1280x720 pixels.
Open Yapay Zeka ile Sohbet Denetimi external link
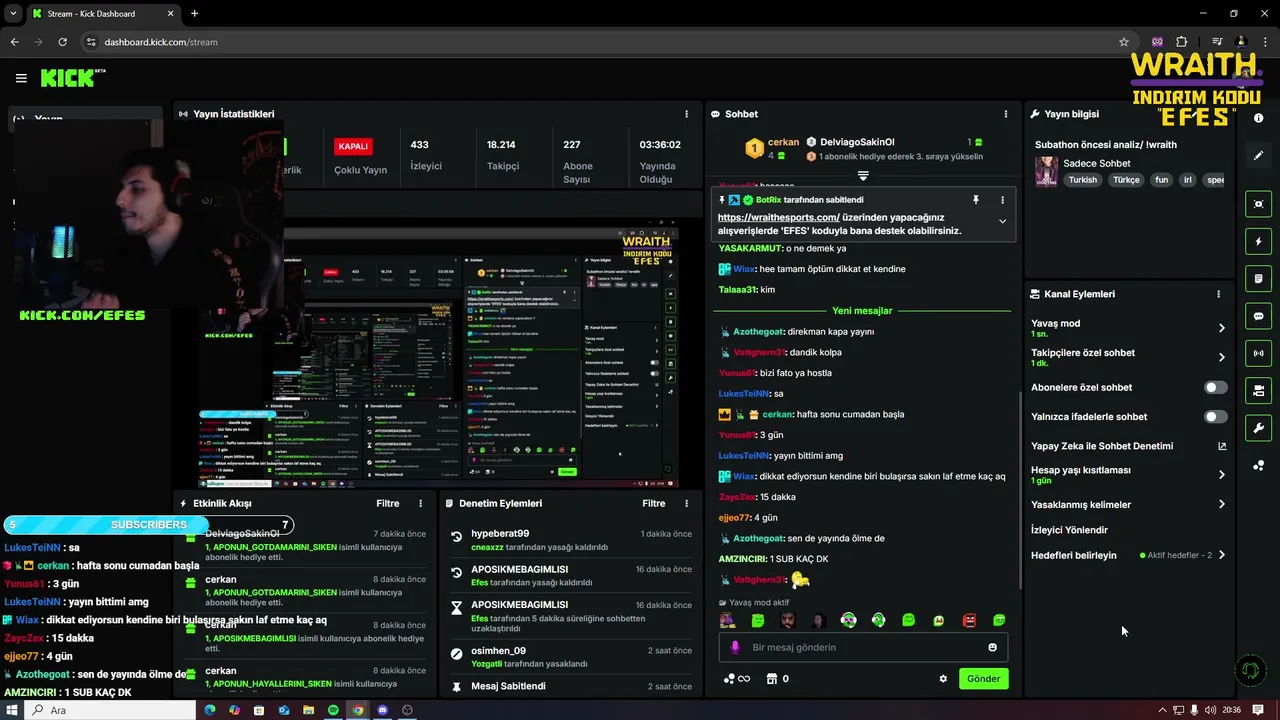click(1222, 446)
